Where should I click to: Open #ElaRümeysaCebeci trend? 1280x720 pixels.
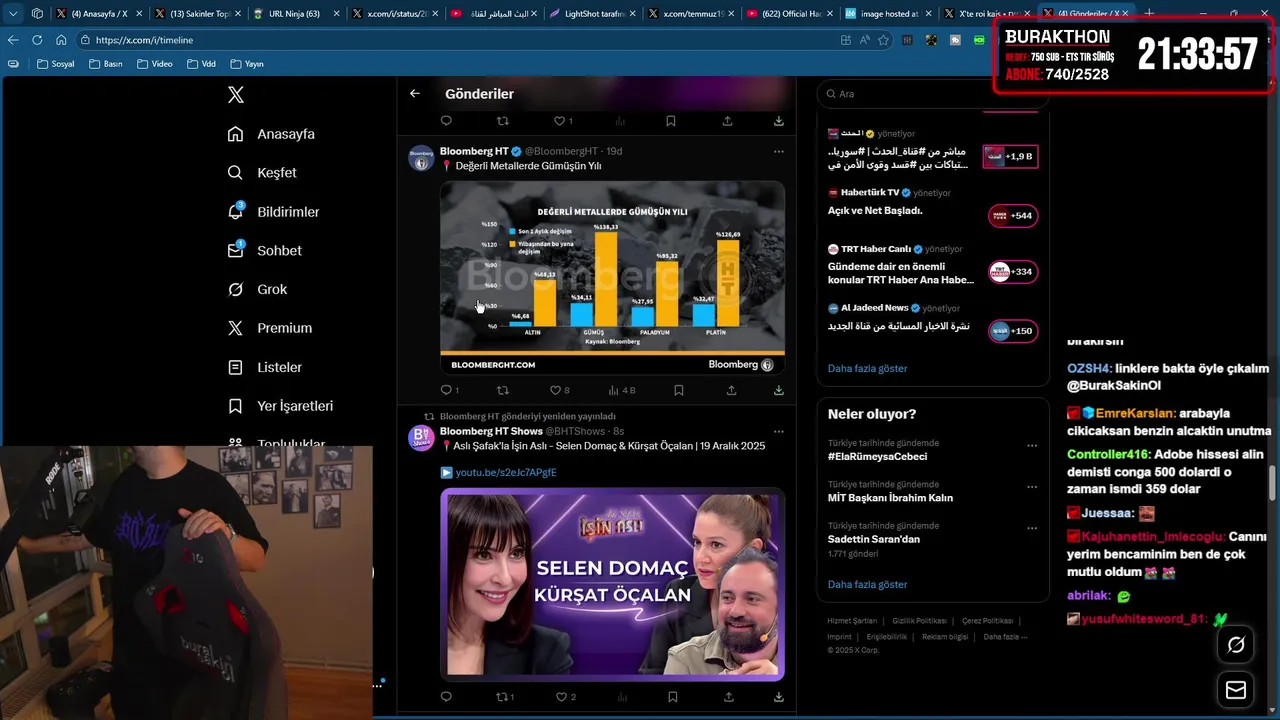[877, 457]
